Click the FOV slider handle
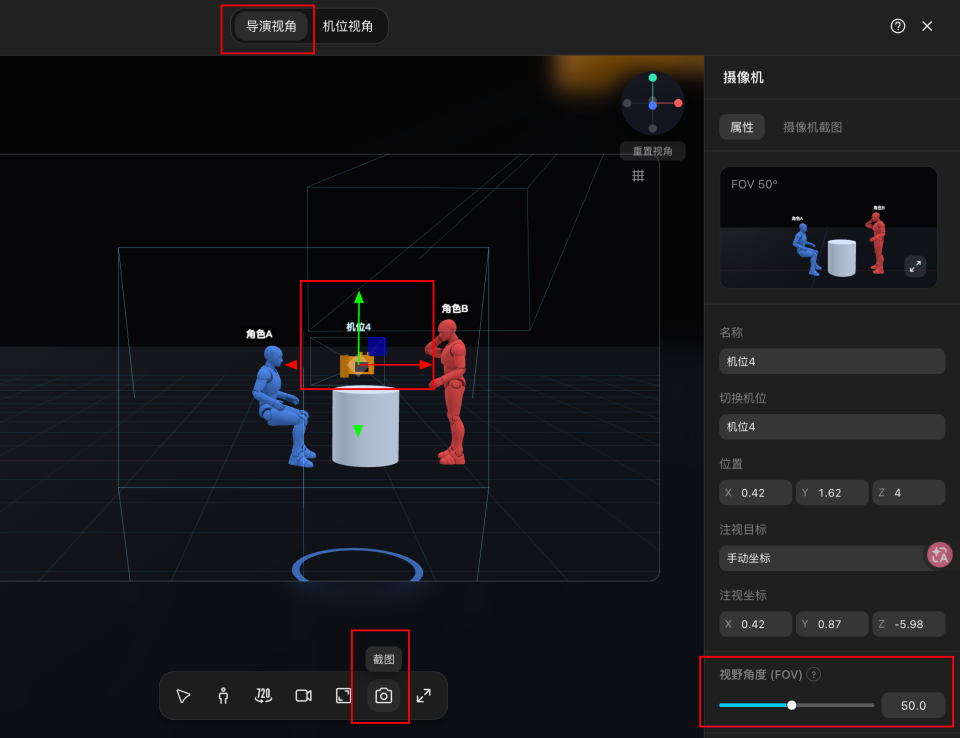This screenshot has height=738, width=960. tap(792, 706)
